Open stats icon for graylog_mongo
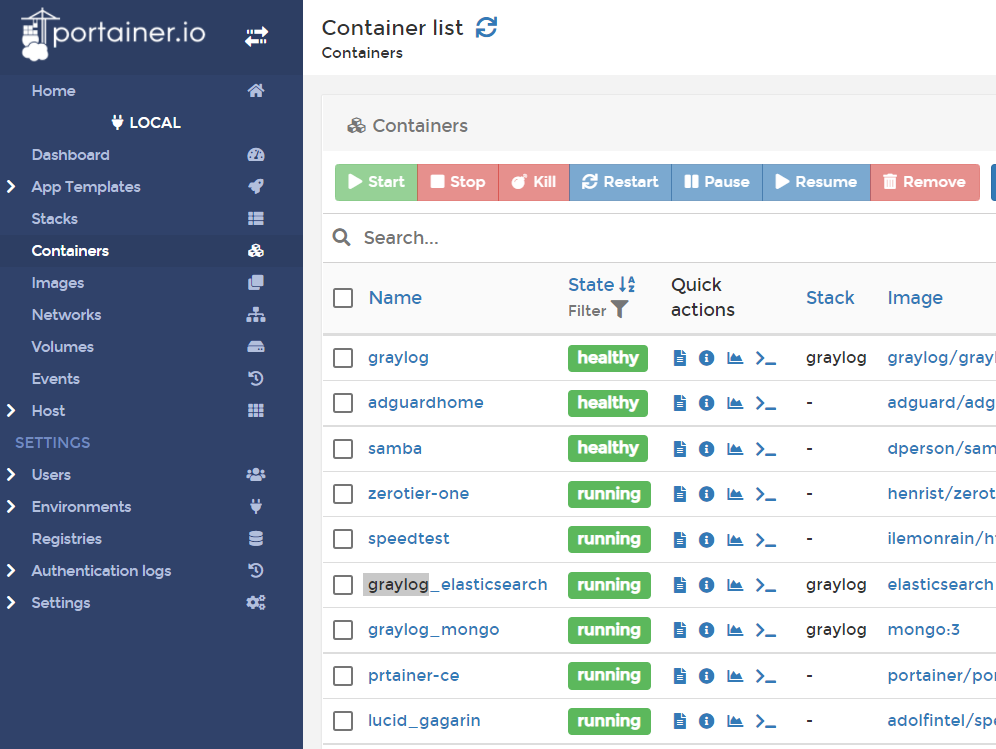This screenshot has height=749, width=996. pyautogui.click(x=735, y=630)
